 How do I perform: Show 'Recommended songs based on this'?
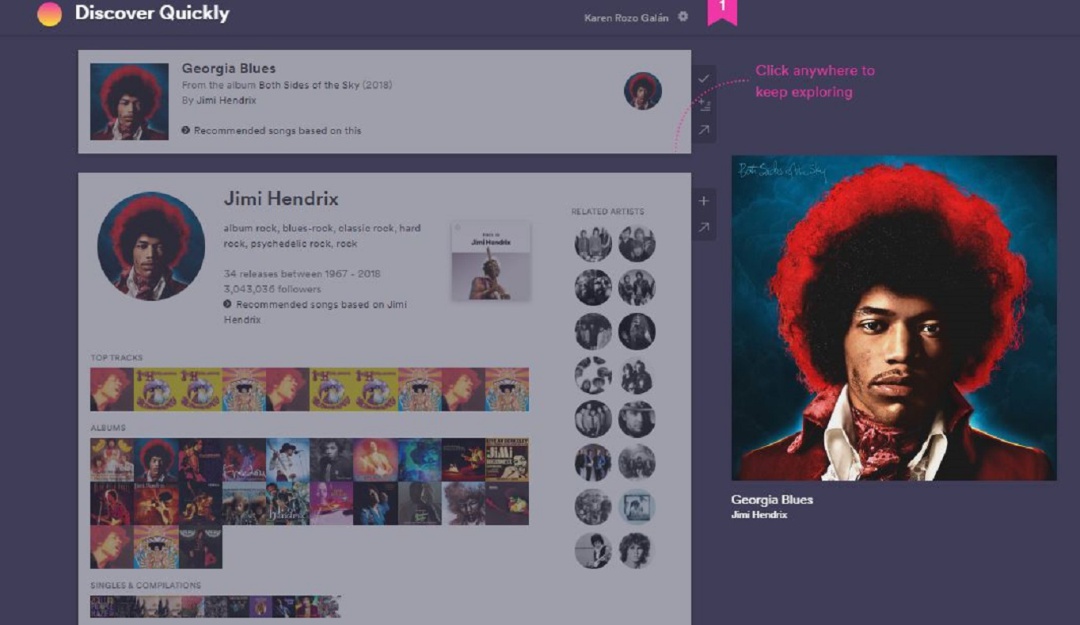coord(277,130)
